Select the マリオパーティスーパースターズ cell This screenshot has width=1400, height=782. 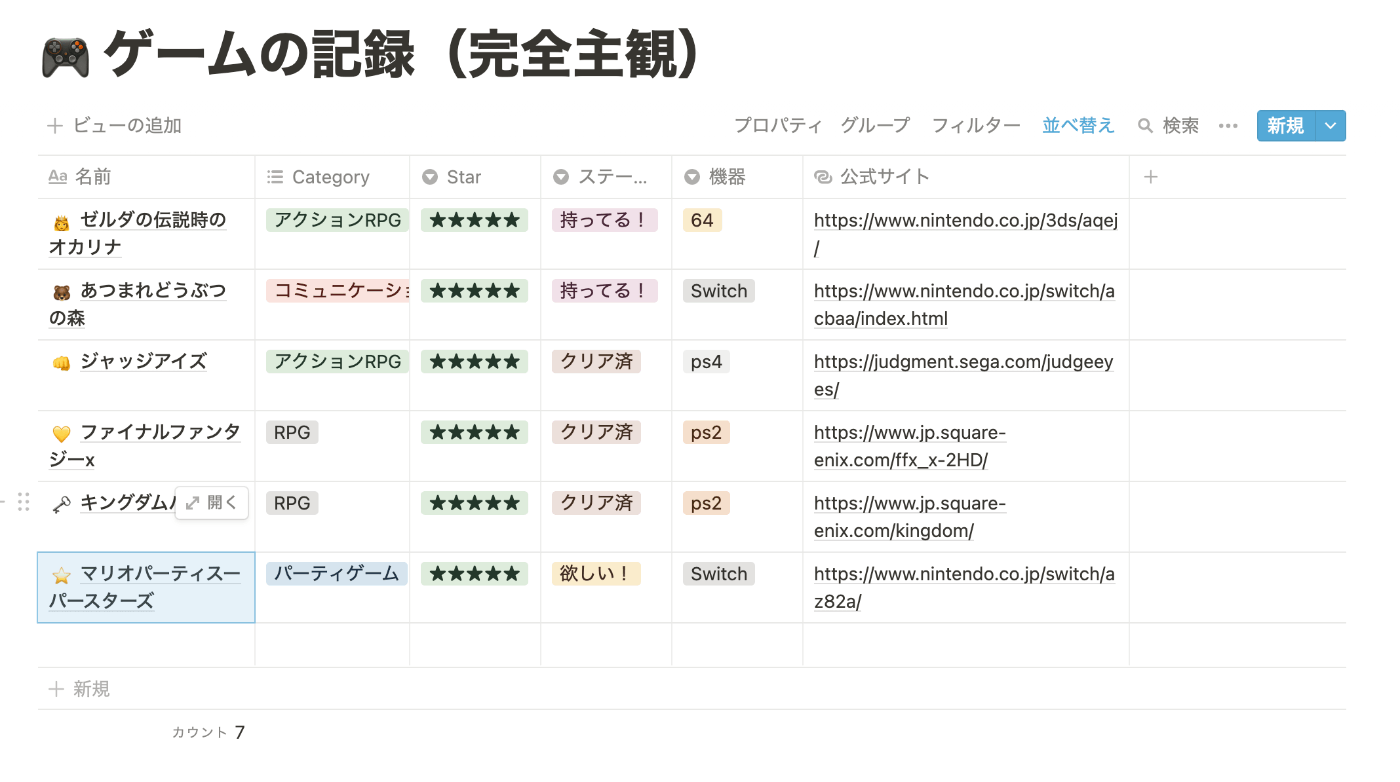(x=146, y=588)
